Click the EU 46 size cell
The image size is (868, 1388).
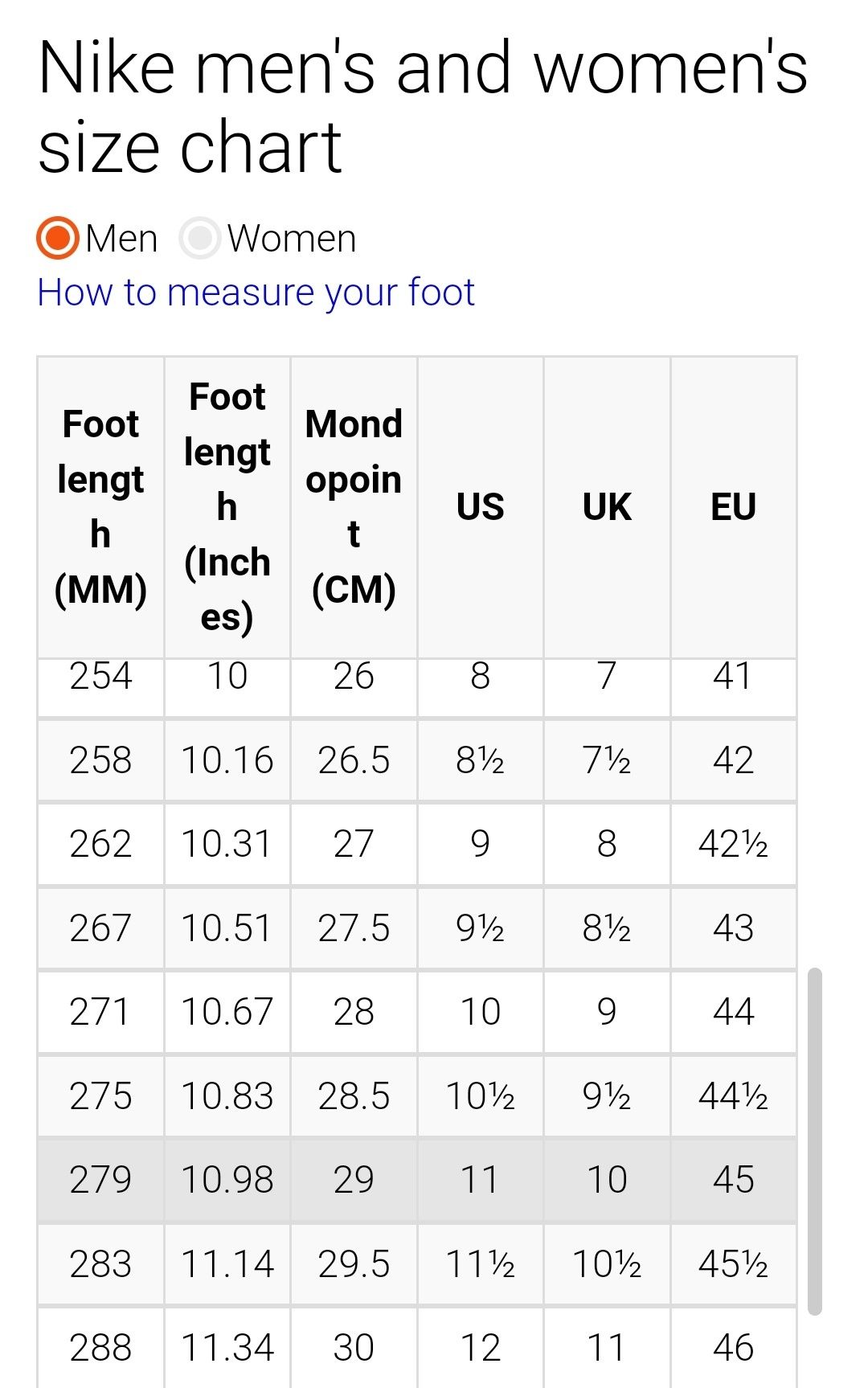tap(734, 1348)
